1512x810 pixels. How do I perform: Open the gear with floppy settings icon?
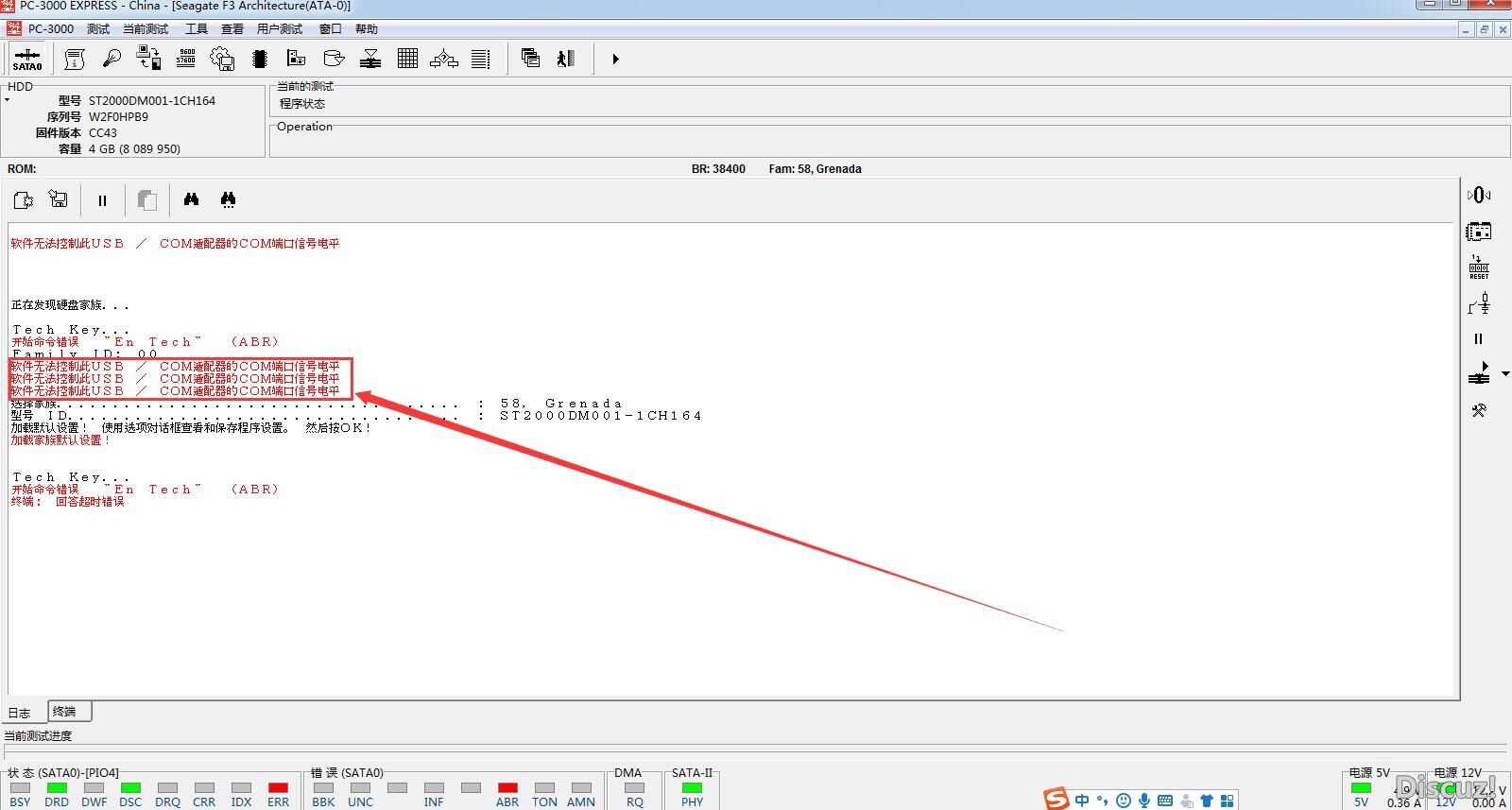click(222, 60)
